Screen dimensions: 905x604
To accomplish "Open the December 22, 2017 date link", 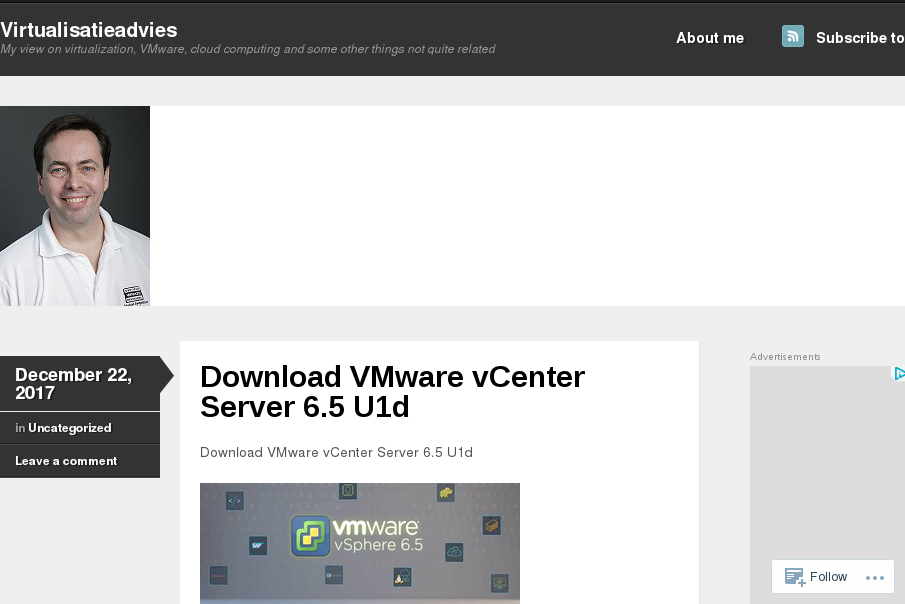I will pyautogui.click(x=73, y=383).
